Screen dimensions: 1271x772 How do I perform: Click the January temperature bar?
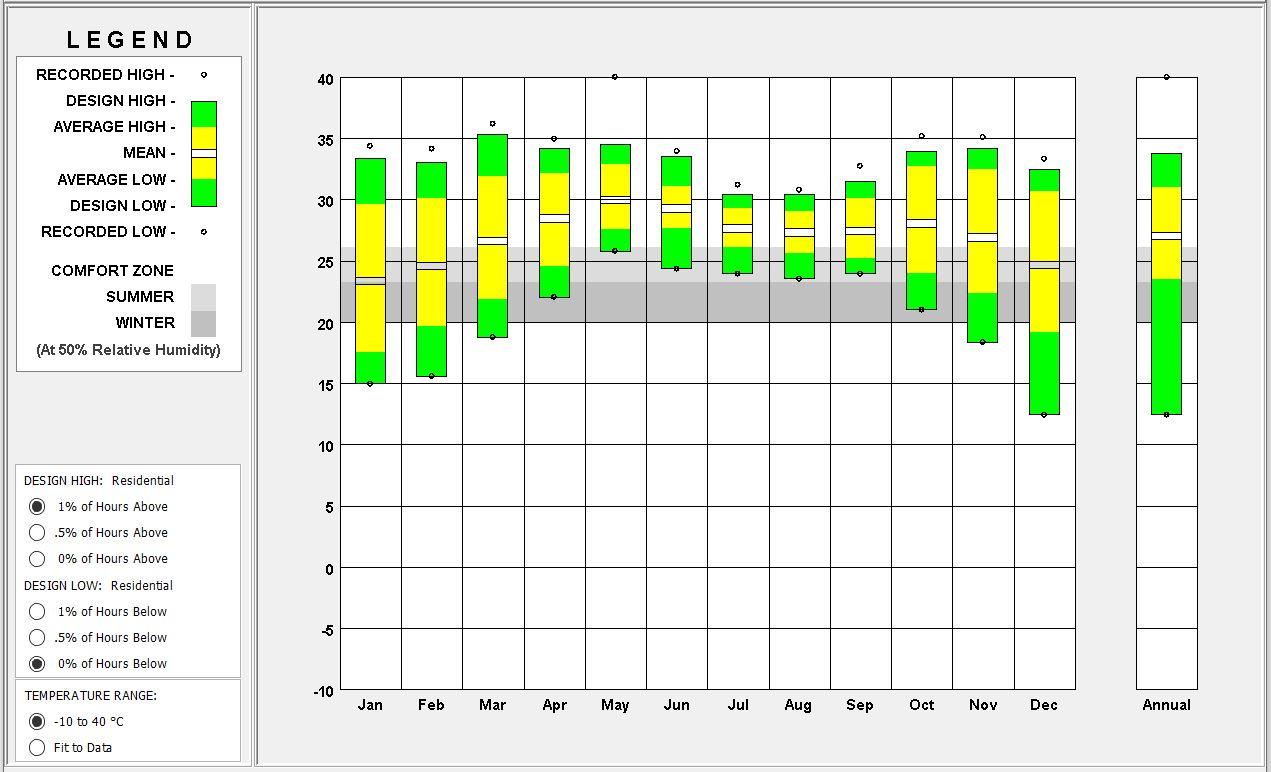coord(370,271)
